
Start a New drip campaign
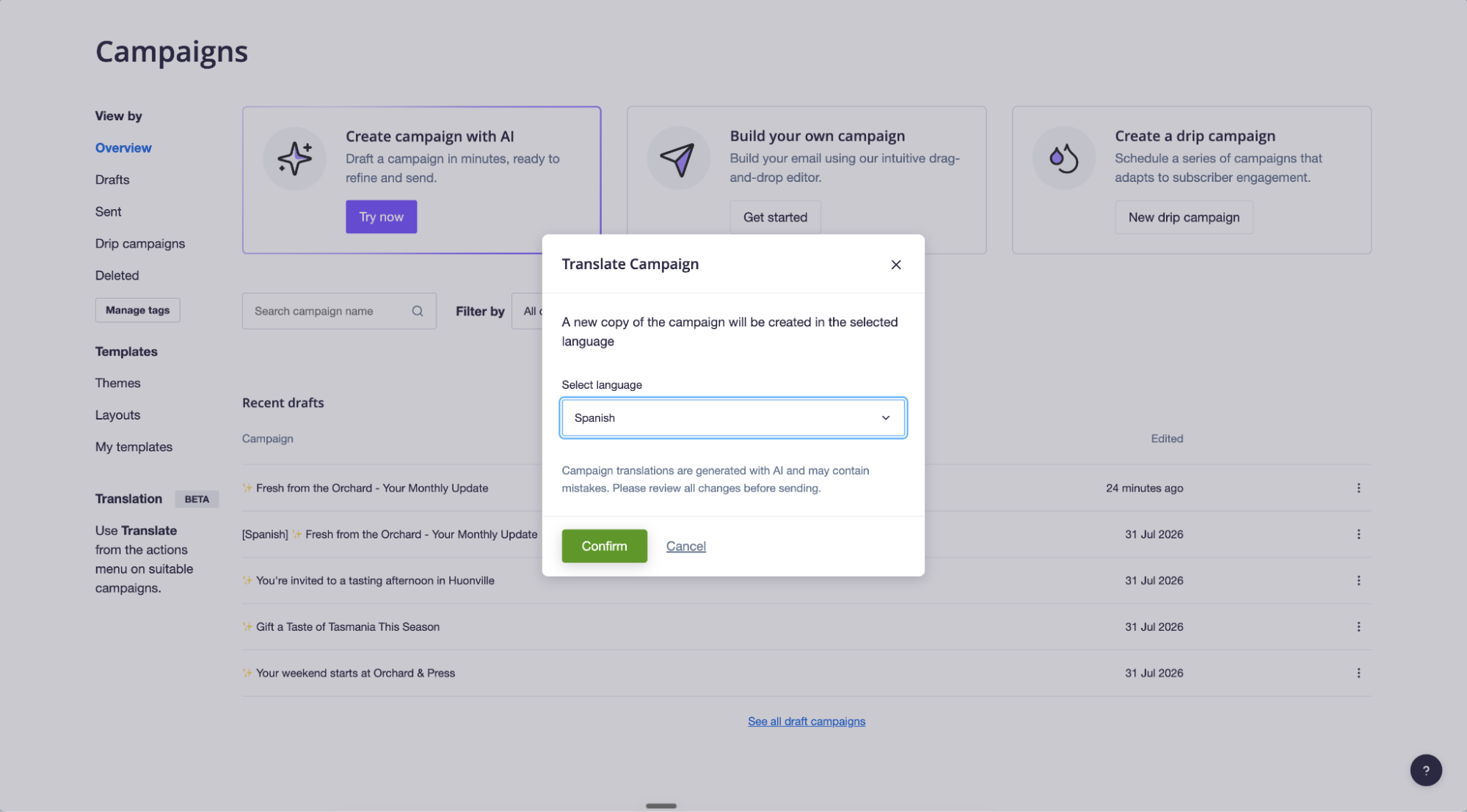[1184, 217]
